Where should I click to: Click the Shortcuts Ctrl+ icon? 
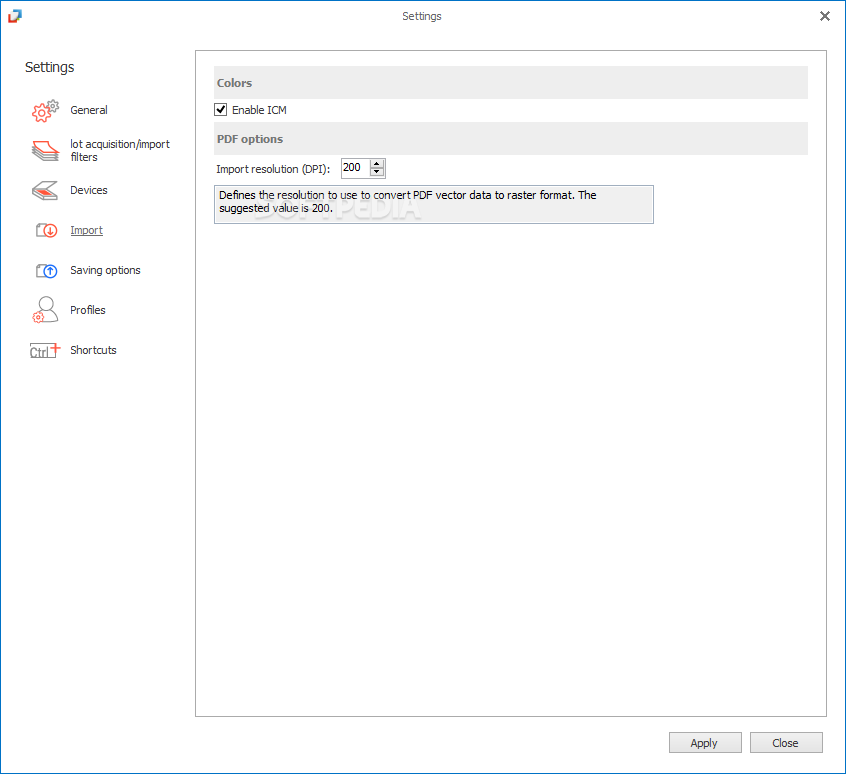tap(45, 351)
